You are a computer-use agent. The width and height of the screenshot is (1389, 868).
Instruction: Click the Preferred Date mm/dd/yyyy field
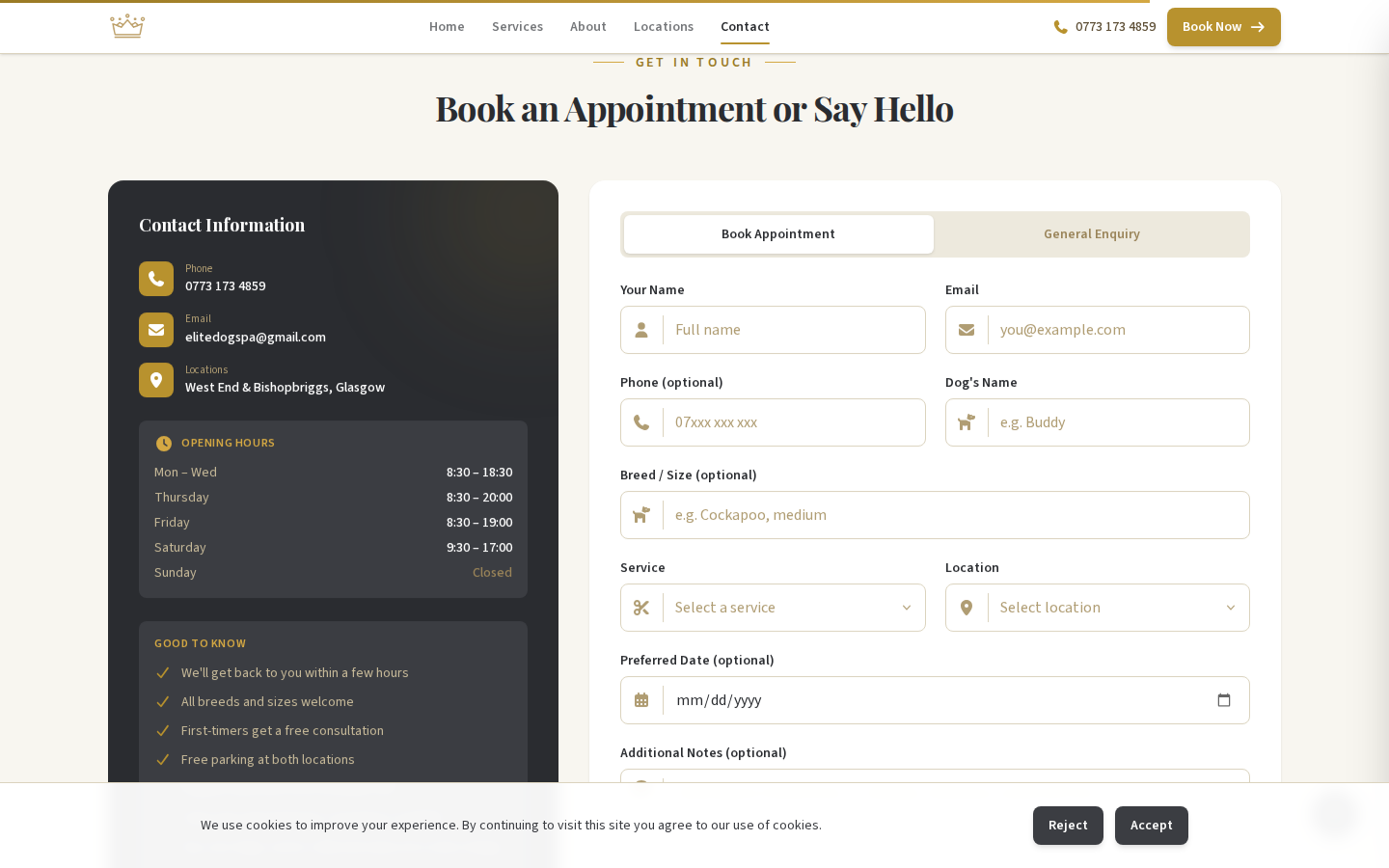click(926, 700)
